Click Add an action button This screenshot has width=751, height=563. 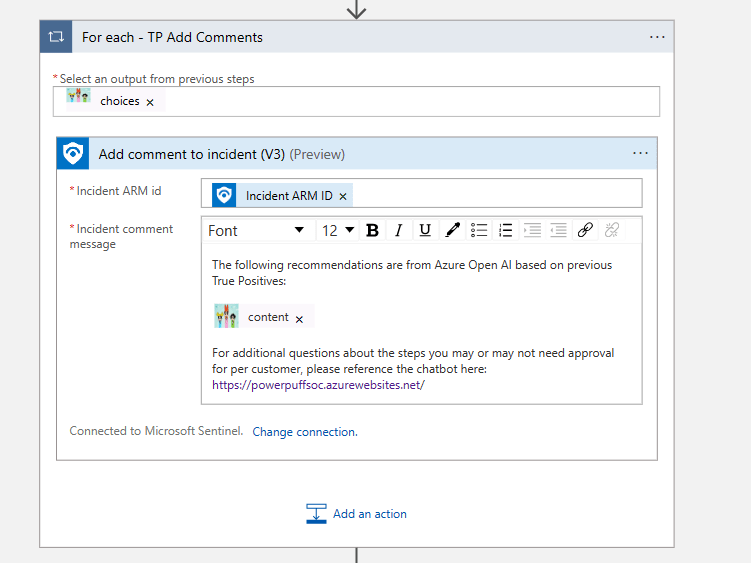[x=357, y=514]
